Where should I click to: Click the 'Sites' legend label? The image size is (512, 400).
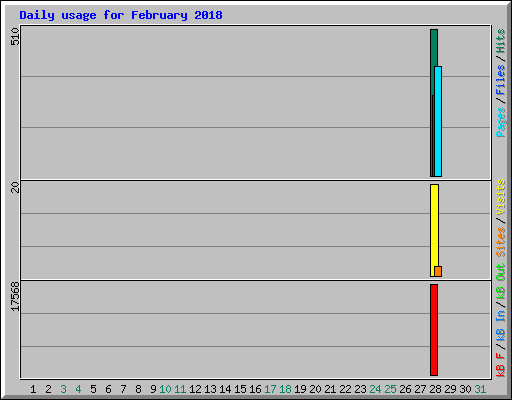[500, 242]
